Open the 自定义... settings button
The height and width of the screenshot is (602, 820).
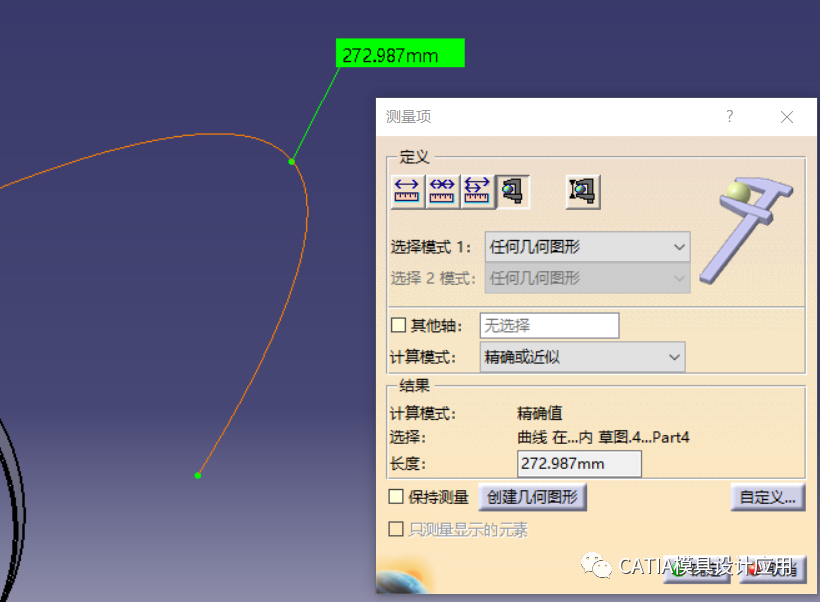pos(767,497)
